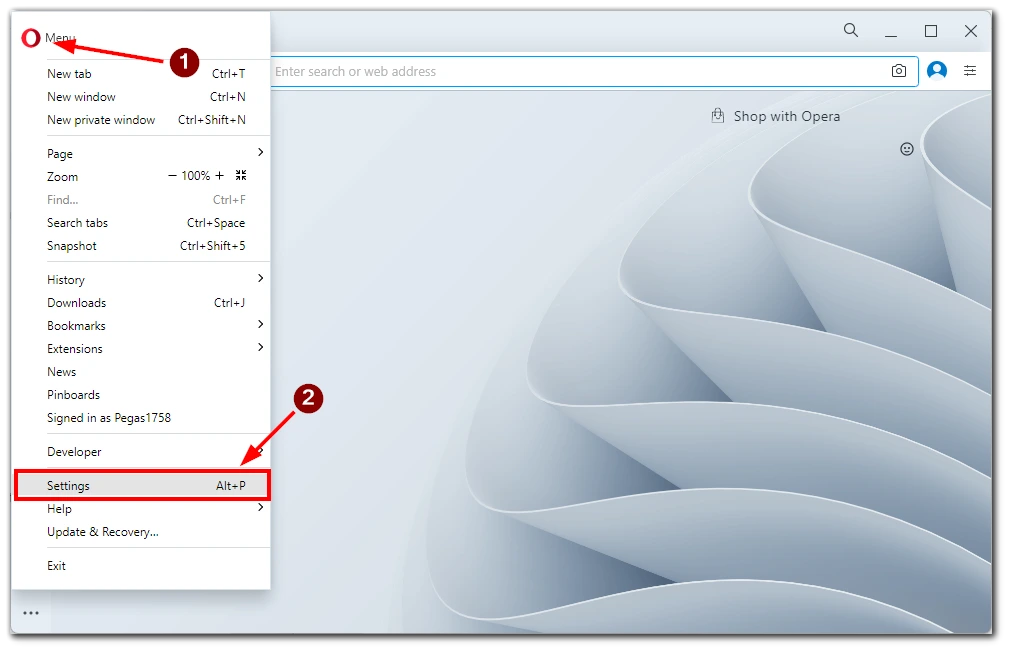
Task: Decrease zoom with the minus button
Action: tap(172, 175)
